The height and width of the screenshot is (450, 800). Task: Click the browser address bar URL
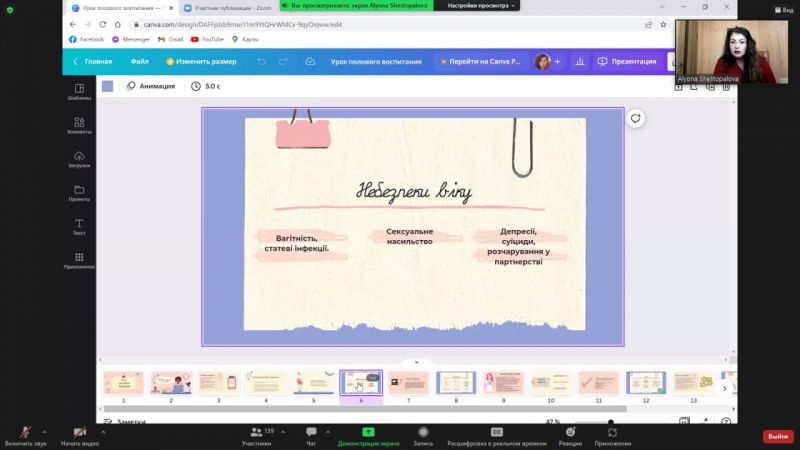pos(243,24)
